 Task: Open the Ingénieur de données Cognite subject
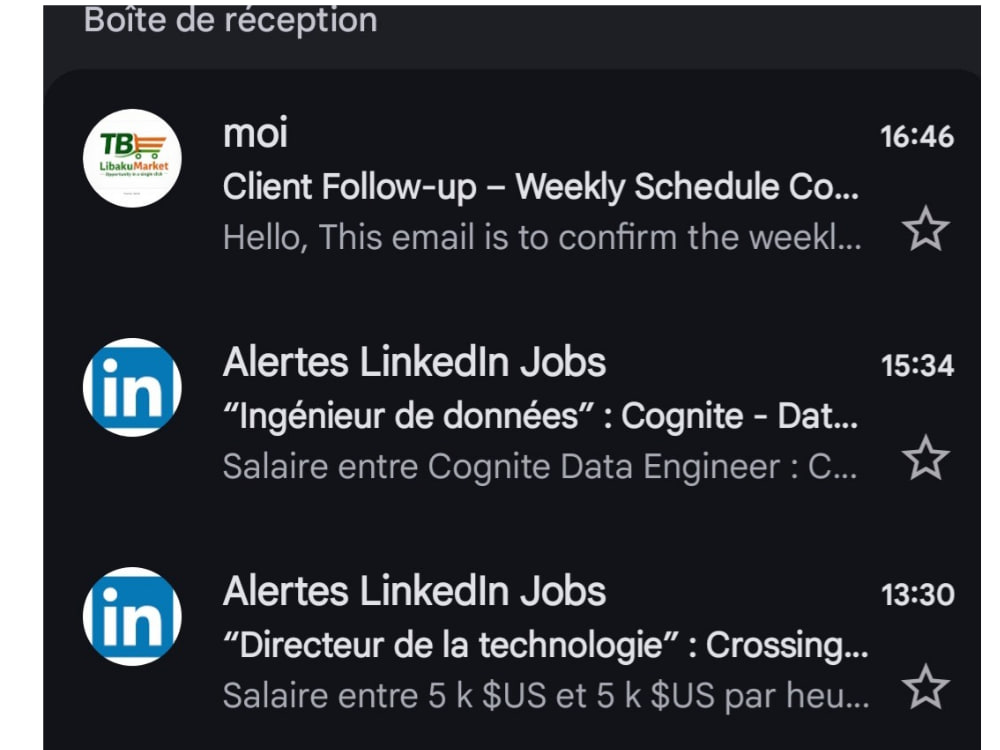pyautogui.click(x=540, y=416)
